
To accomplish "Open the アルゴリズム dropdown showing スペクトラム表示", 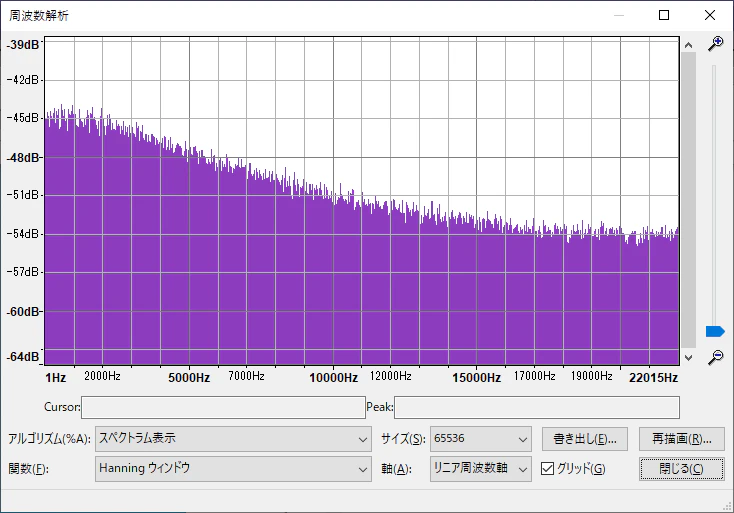I will [233, 439].
